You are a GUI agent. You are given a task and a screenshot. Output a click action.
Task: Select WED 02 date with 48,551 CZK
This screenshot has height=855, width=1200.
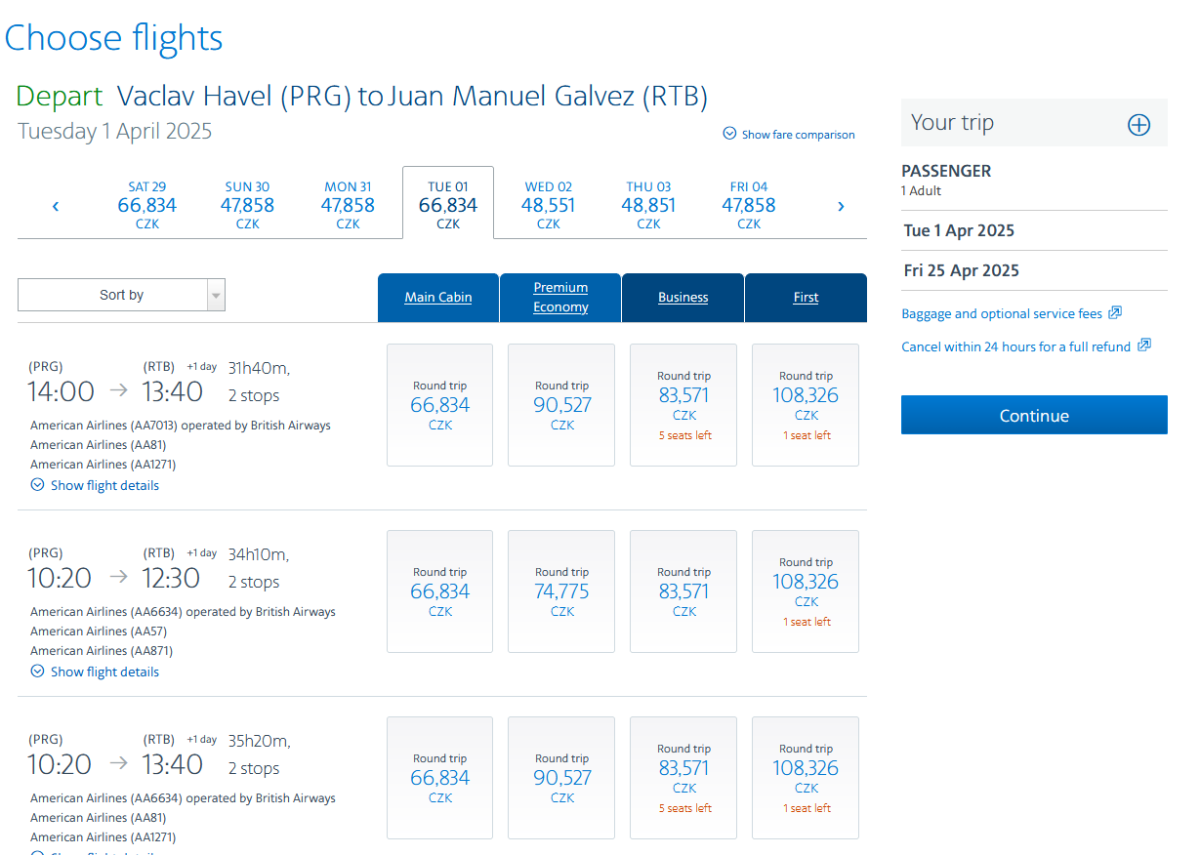tap(548, 205)
